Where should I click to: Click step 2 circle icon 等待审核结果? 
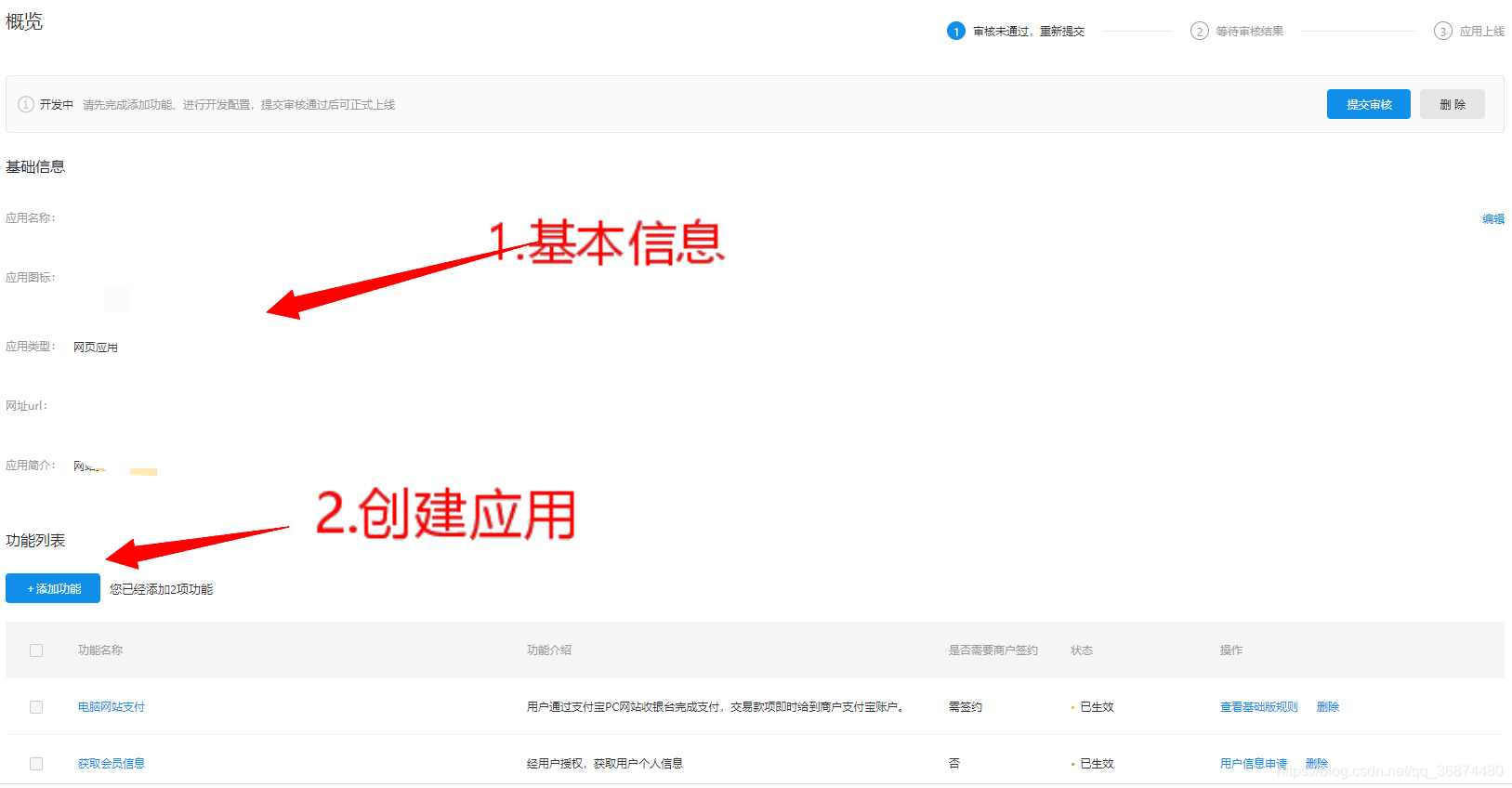(x=1199, y=32)
